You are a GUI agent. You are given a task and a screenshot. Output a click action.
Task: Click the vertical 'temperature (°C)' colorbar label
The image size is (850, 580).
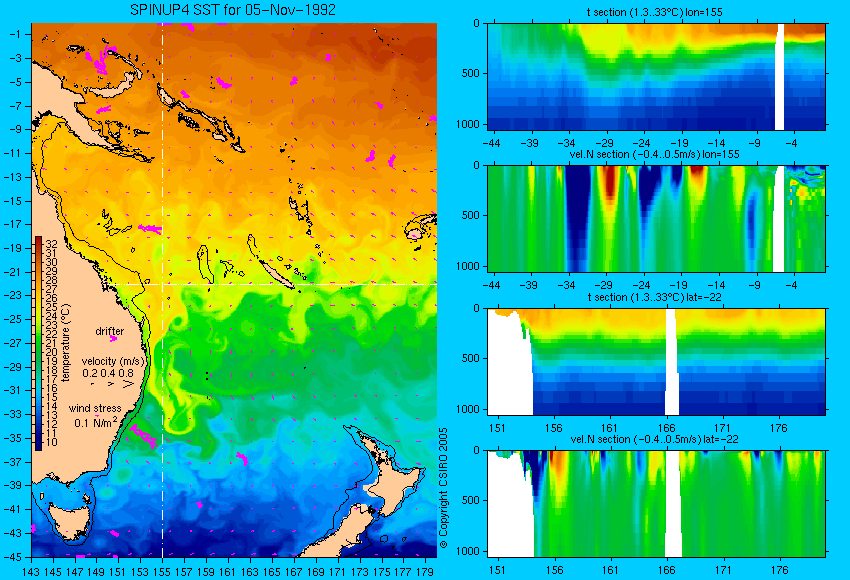coord(66,343)
